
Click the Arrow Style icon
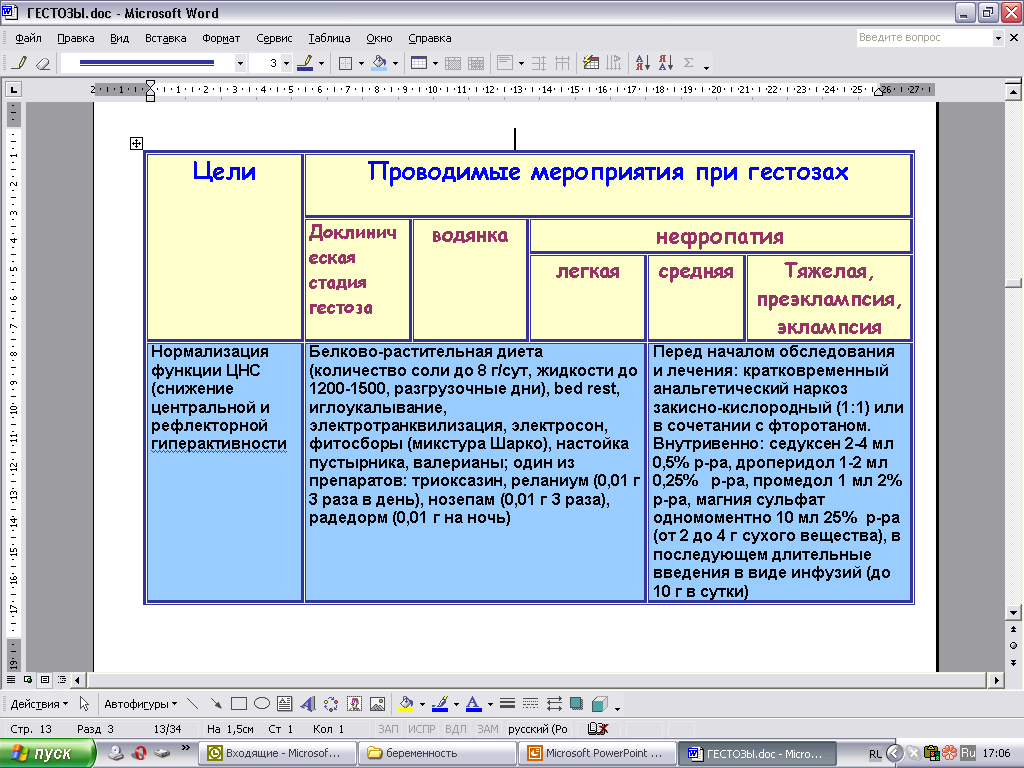click(554, 703)
